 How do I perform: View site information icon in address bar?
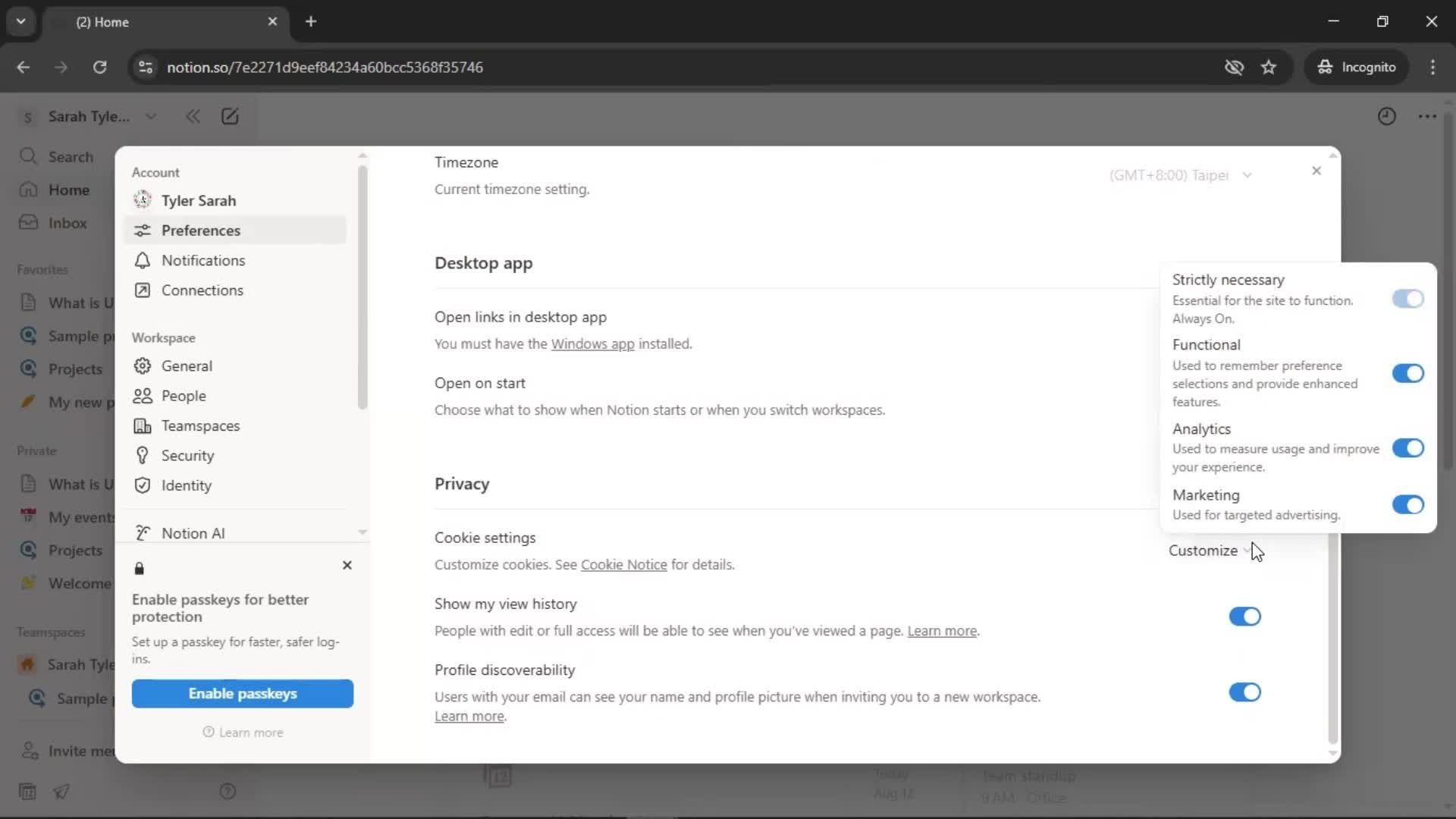tap(145, 67)
